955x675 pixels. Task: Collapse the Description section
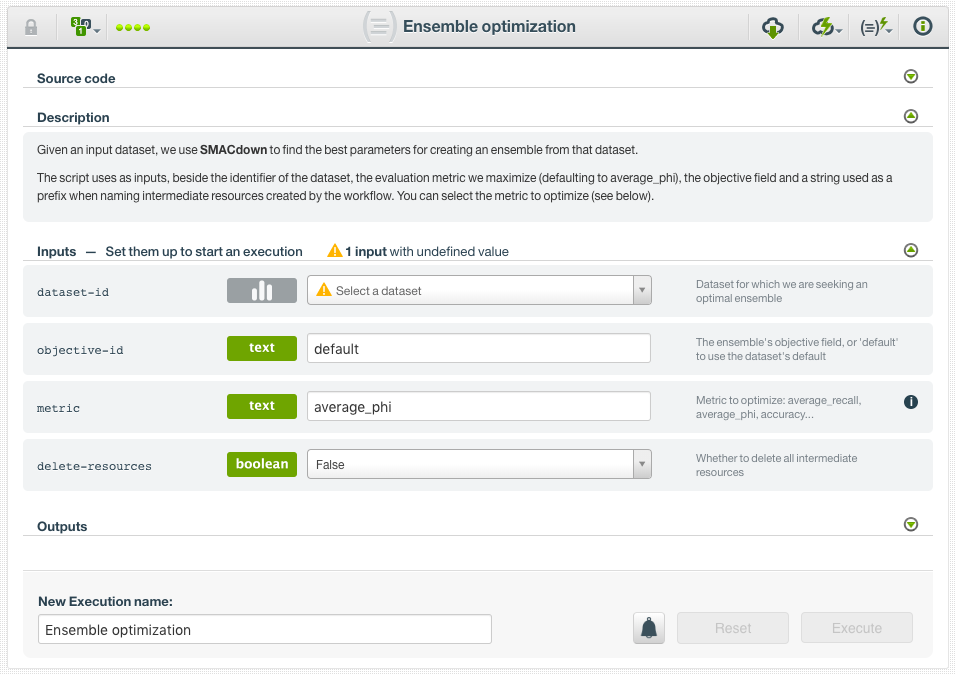coord(910,115)
